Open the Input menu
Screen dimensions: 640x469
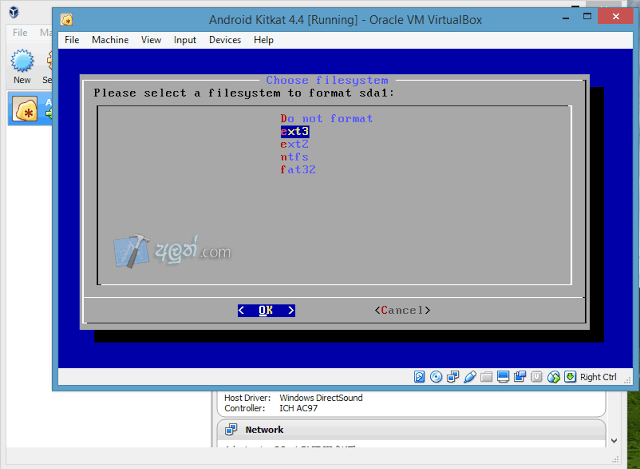click(184, 40)
